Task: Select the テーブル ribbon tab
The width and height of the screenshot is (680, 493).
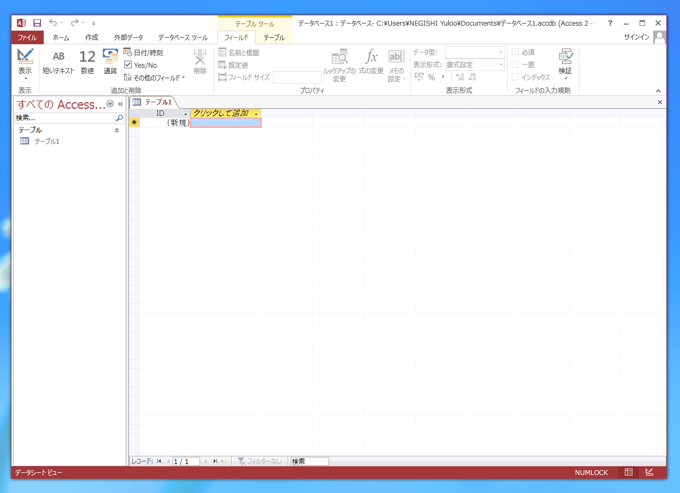Action: click(x=274, y=38)
